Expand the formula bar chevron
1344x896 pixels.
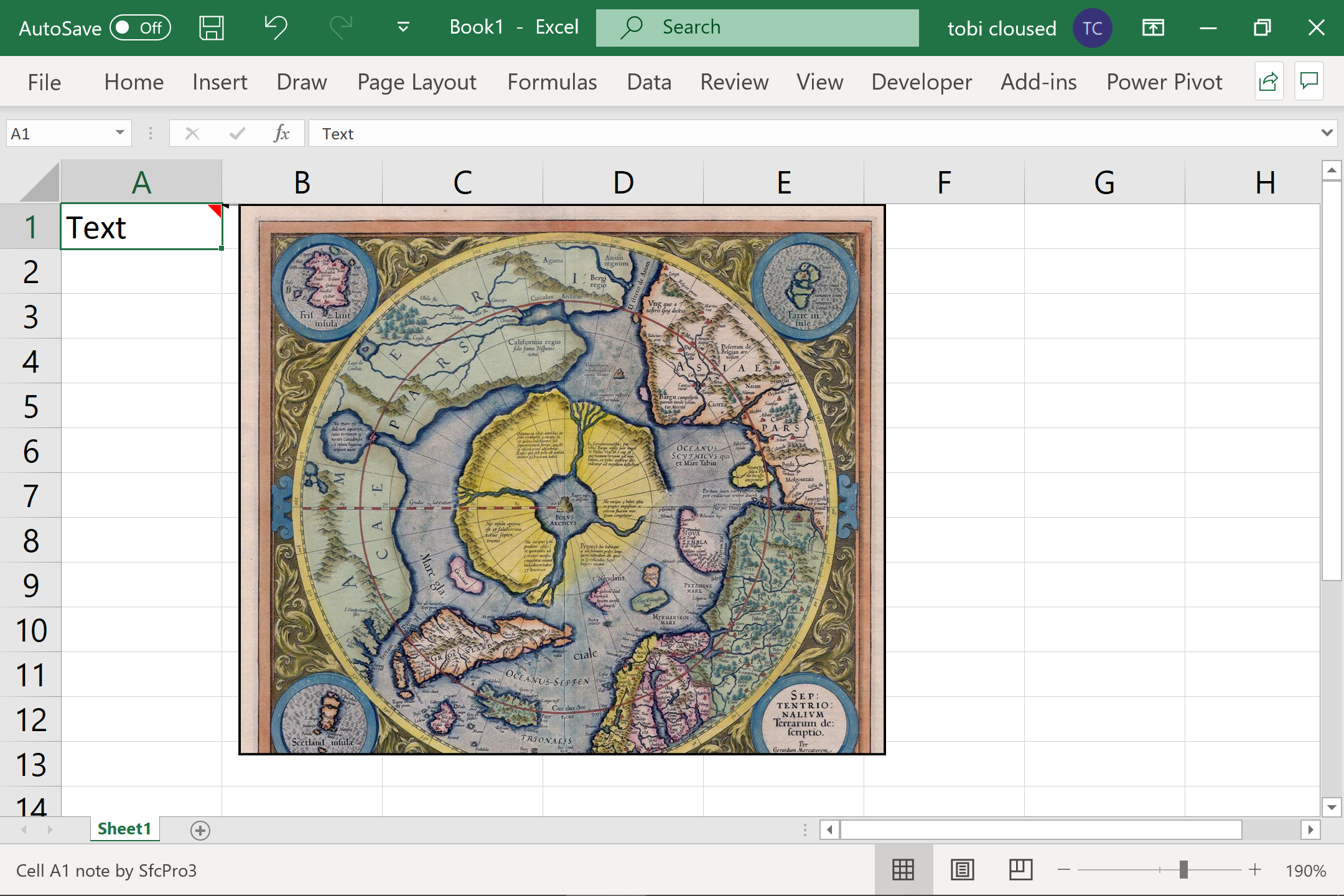[1327, 133]
